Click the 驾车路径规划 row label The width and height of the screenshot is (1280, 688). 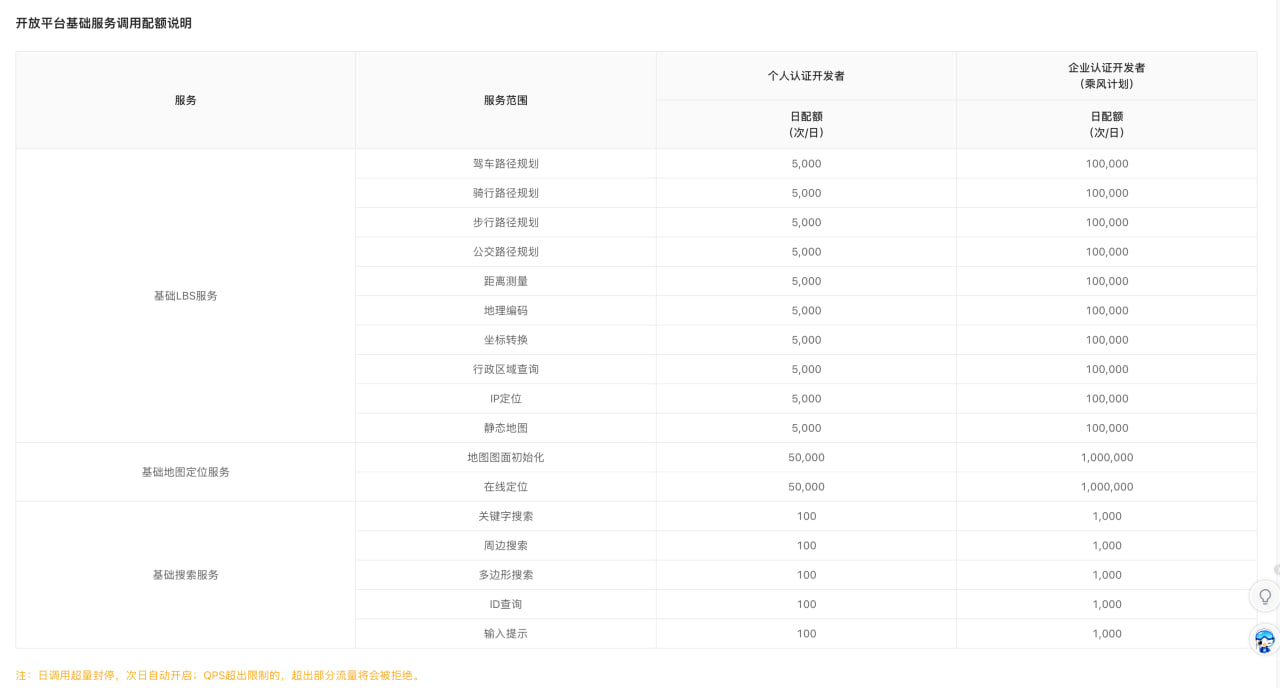[505, 164]
